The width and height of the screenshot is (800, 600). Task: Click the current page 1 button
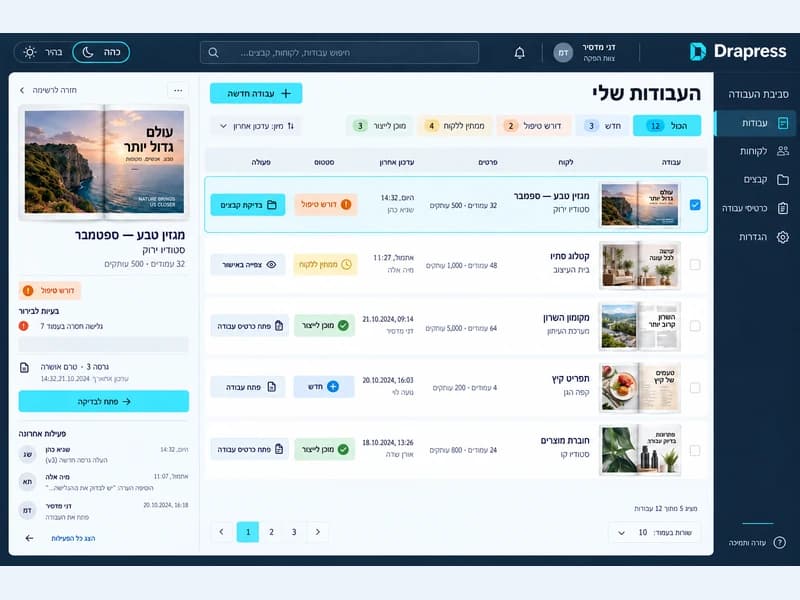tap(248, 532)
